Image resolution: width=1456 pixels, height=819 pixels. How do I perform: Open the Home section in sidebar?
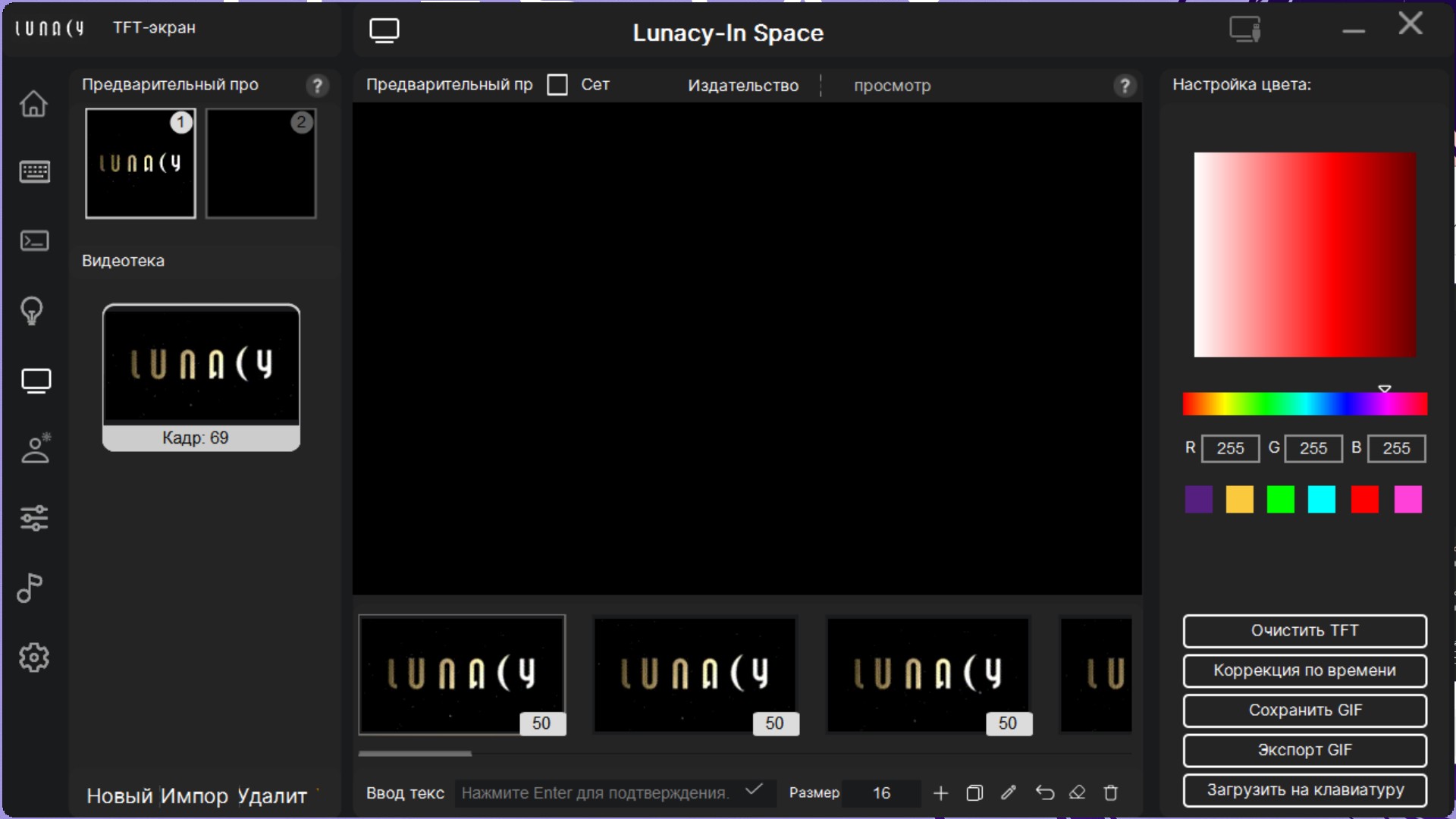(33, 103)
